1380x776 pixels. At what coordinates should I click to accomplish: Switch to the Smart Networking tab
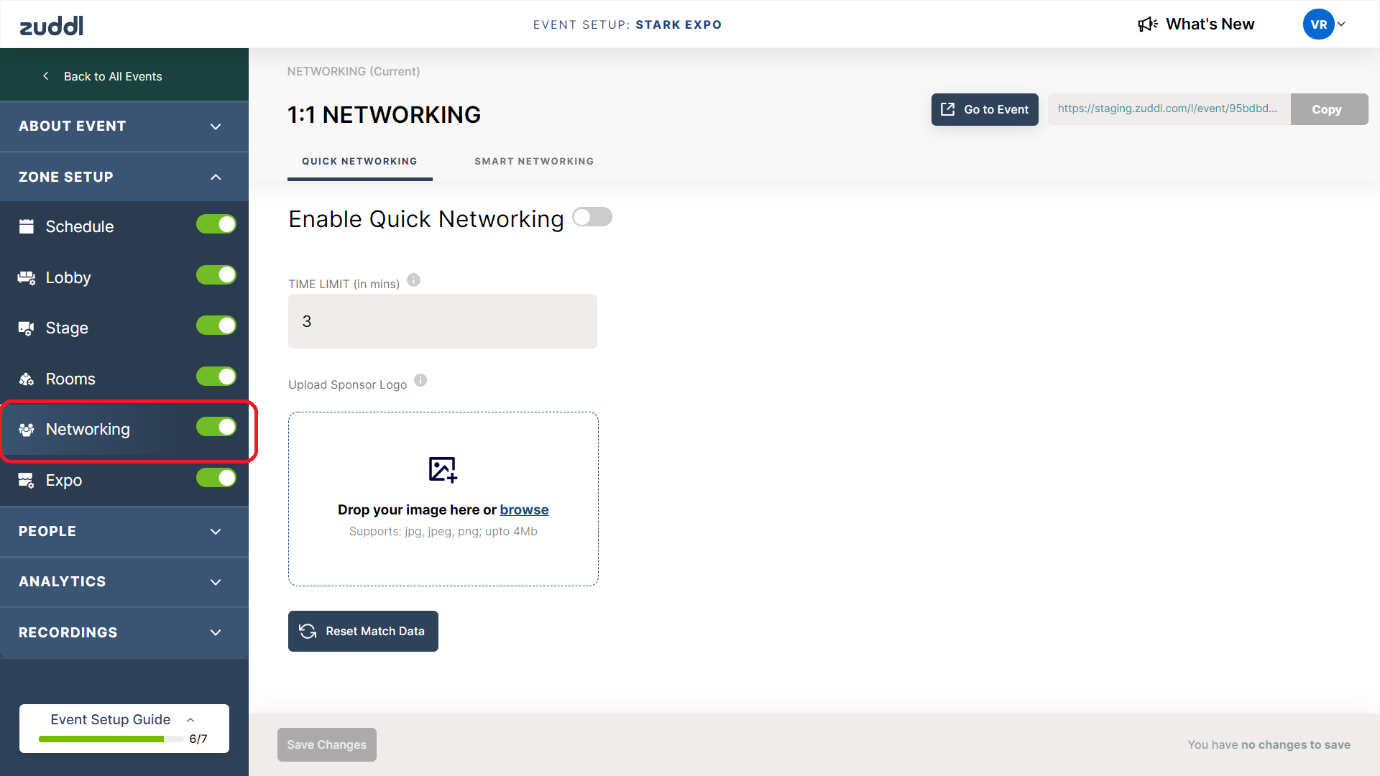click(534, 161)
